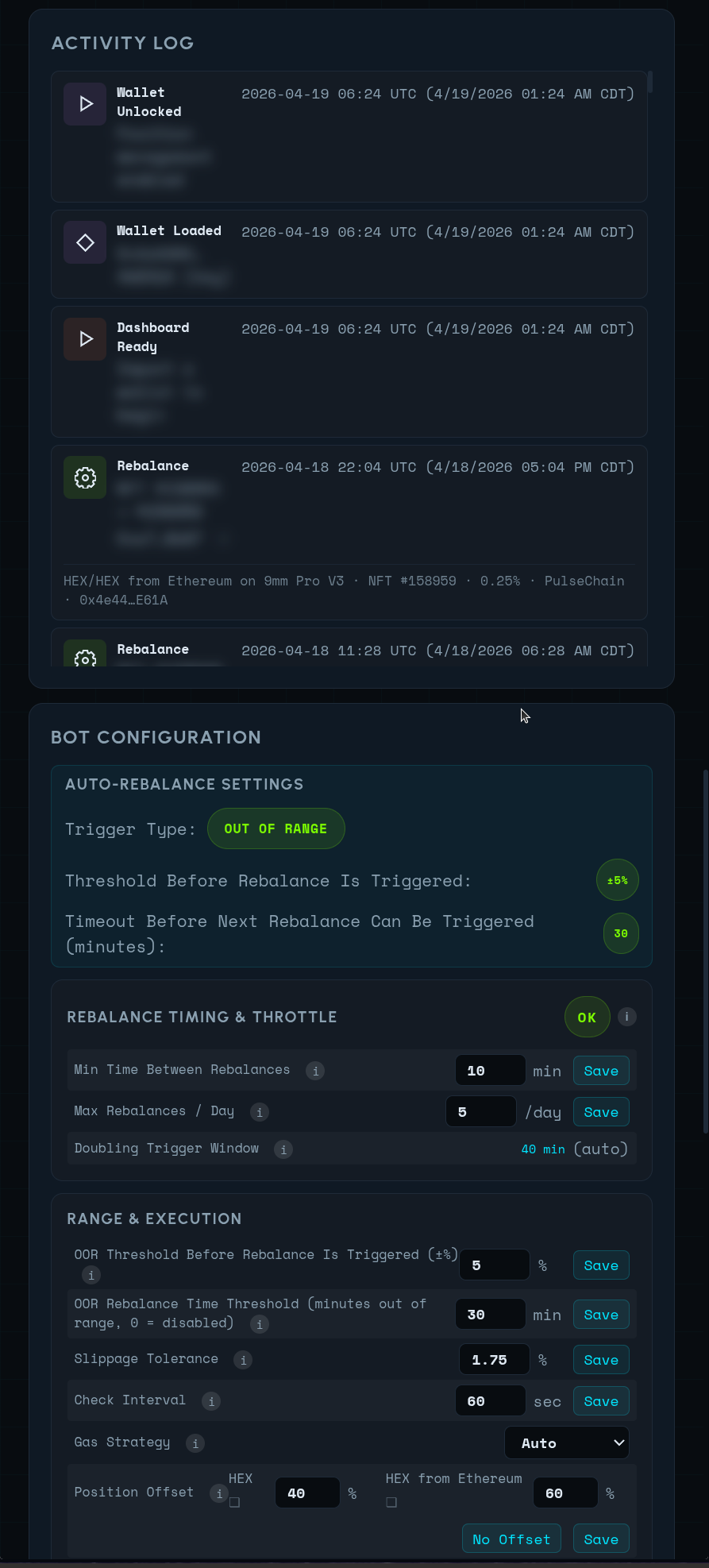Click the ±5% threshold badge
This screenshot has height=1568, width=709.
click(x=617, y=880)
